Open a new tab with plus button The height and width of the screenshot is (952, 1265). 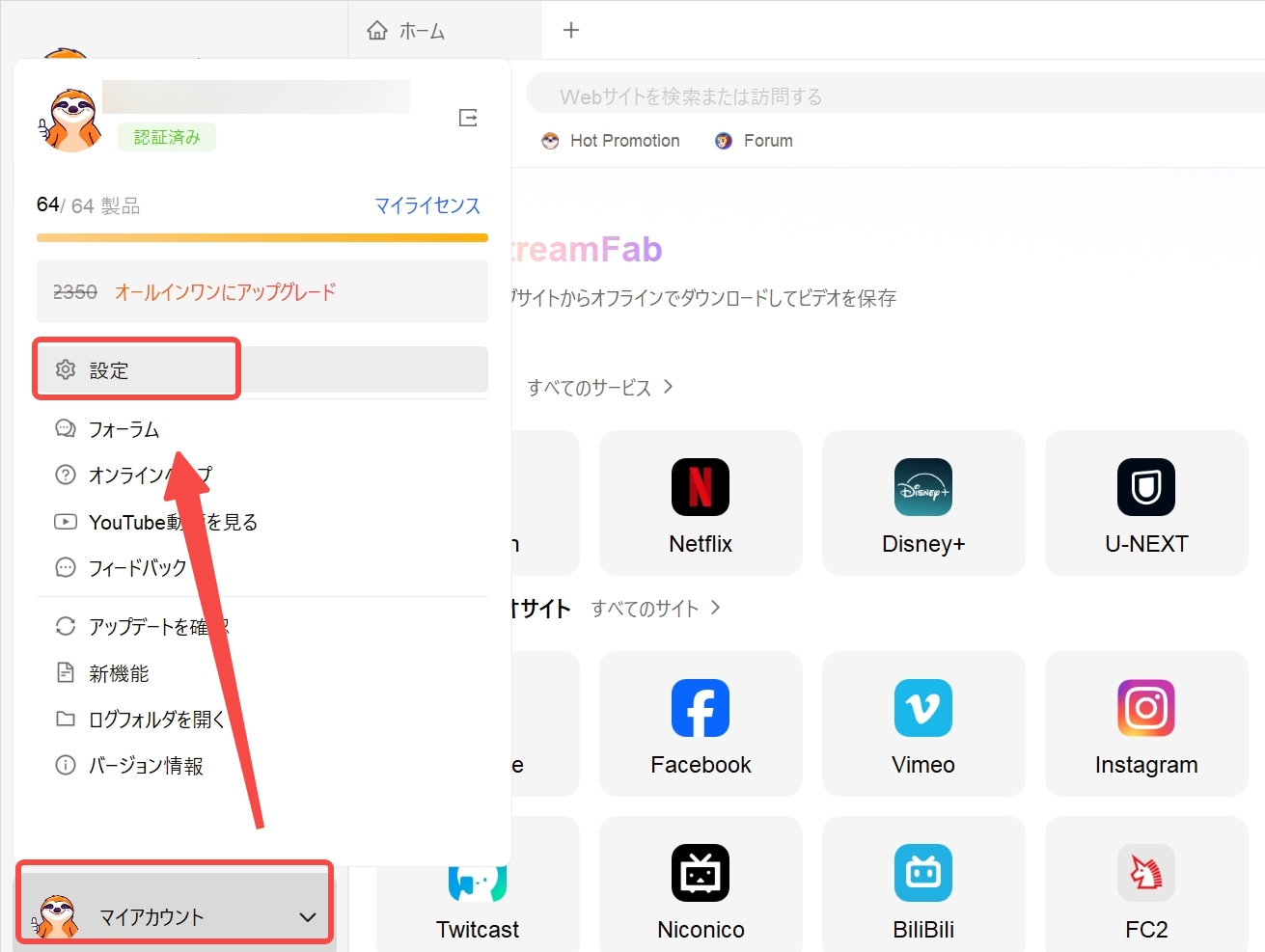coord(571,30)
